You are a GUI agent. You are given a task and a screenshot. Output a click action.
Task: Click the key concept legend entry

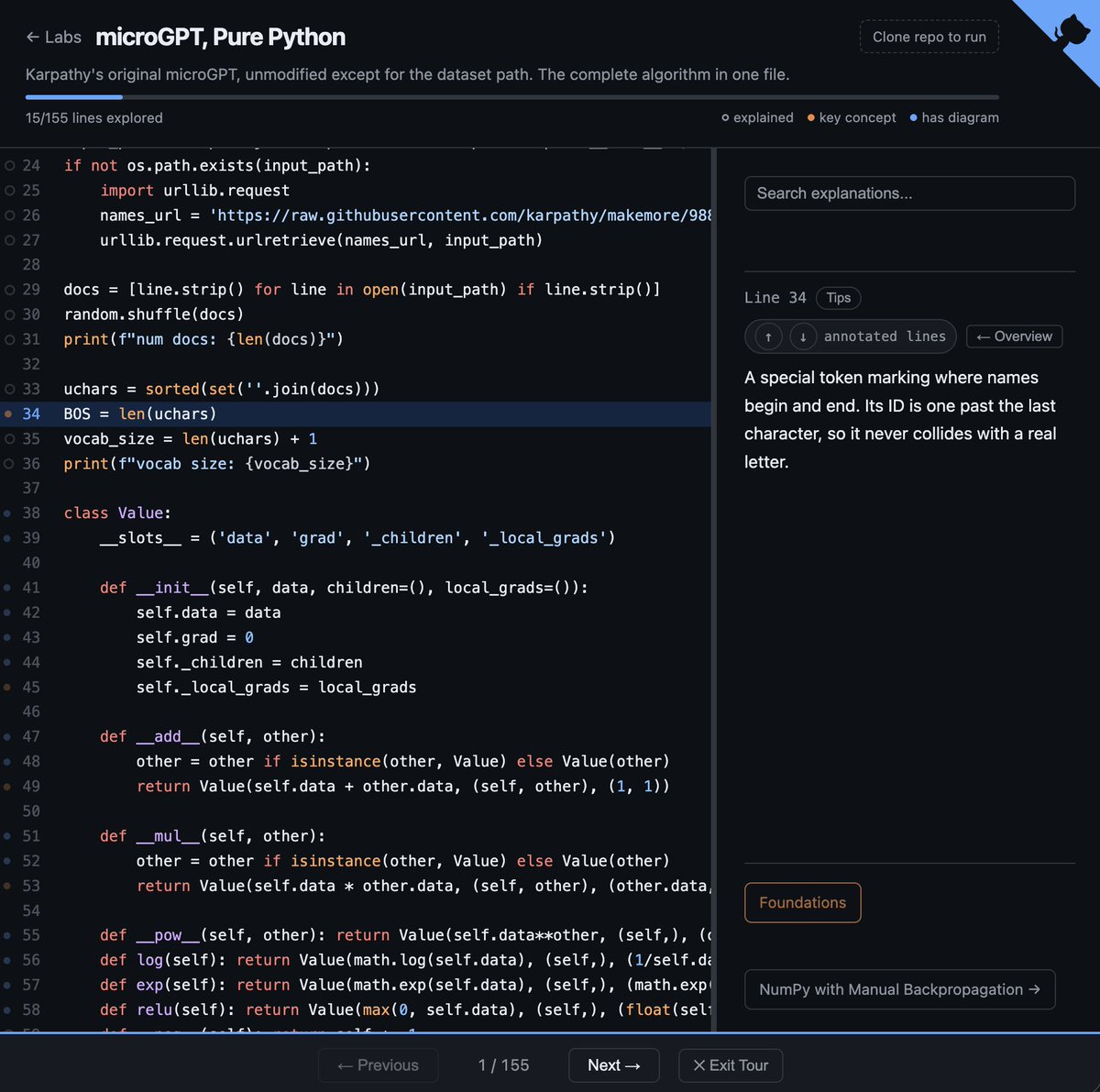(852, 117)
